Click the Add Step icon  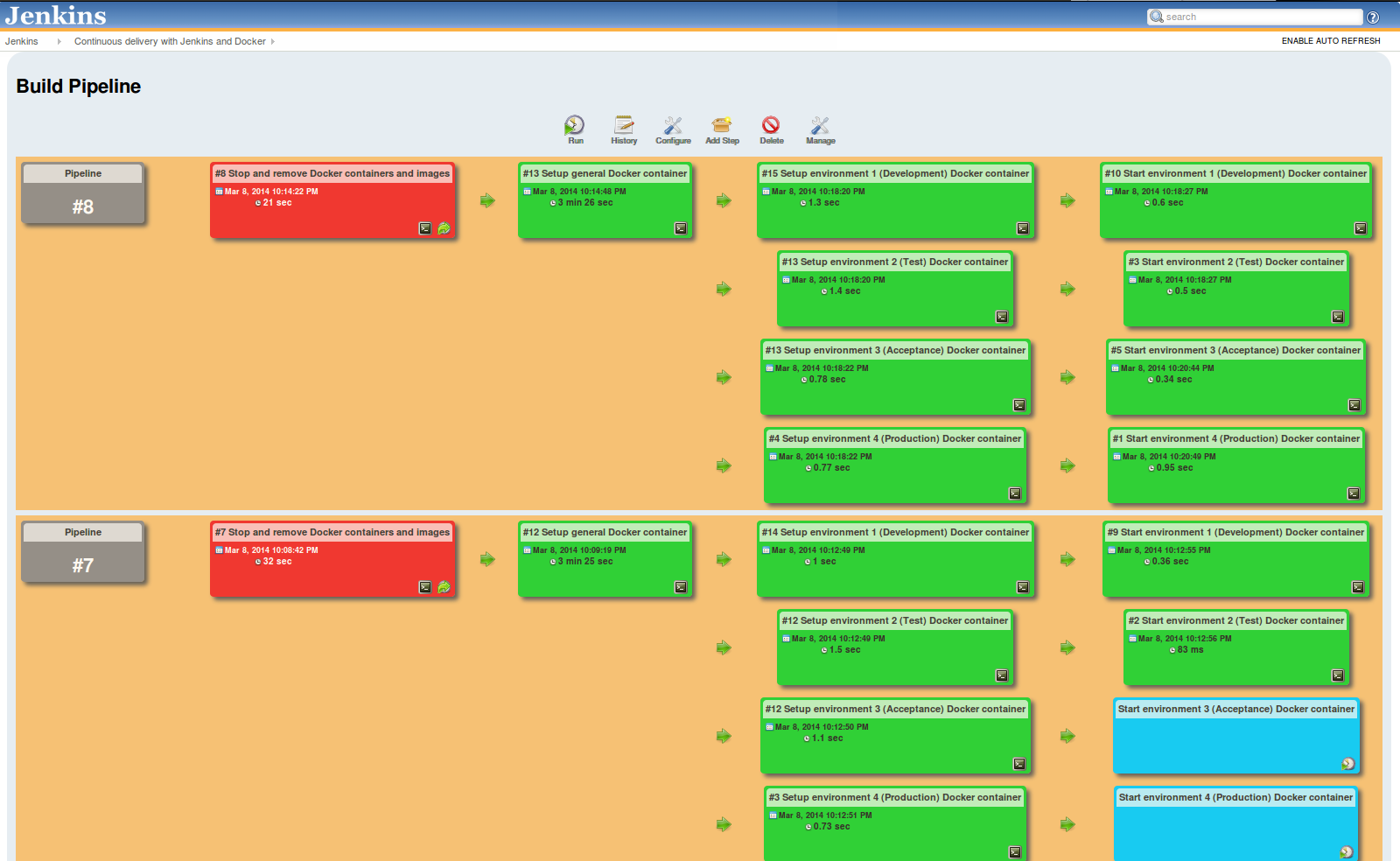722,125
